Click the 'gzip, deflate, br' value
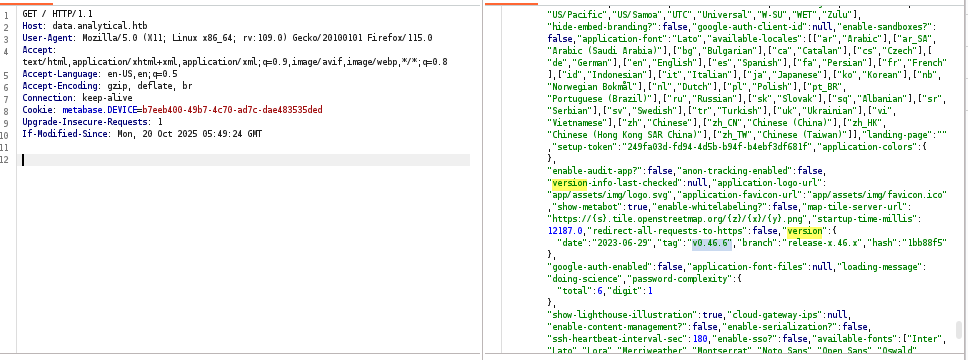 pyautogui.click(x=149, y=86)
